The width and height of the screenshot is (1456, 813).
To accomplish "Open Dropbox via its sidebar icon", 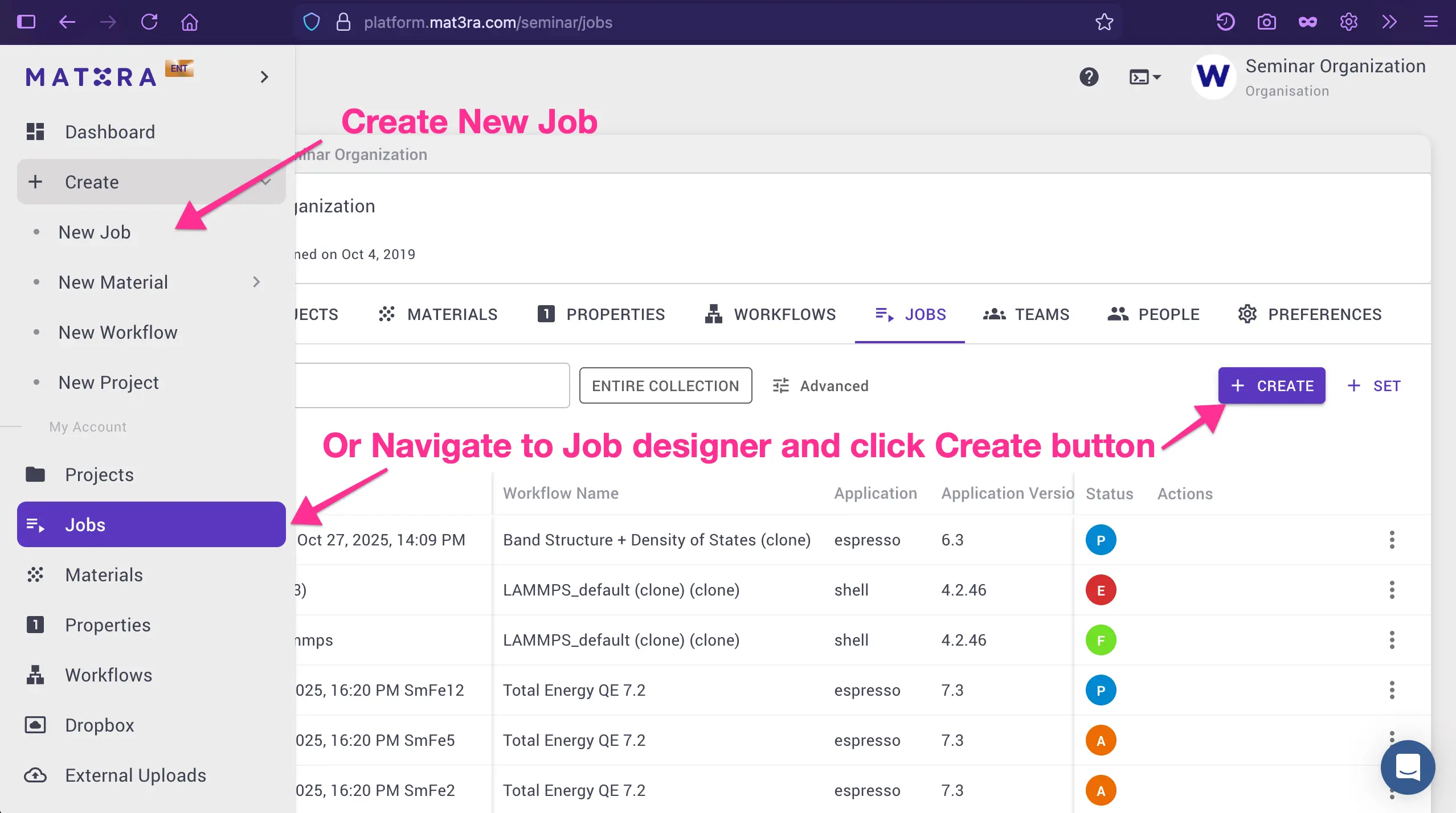I will click(x=35, y=725).
